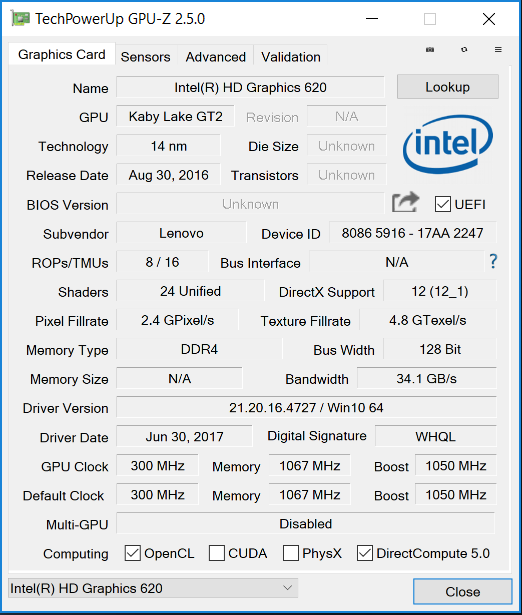Image resolution: width=522 pixels, height=615 pixels.
Task: Click the BIOS share/export arrow icon
Action: pyautogui.click(x=406, y=202)
